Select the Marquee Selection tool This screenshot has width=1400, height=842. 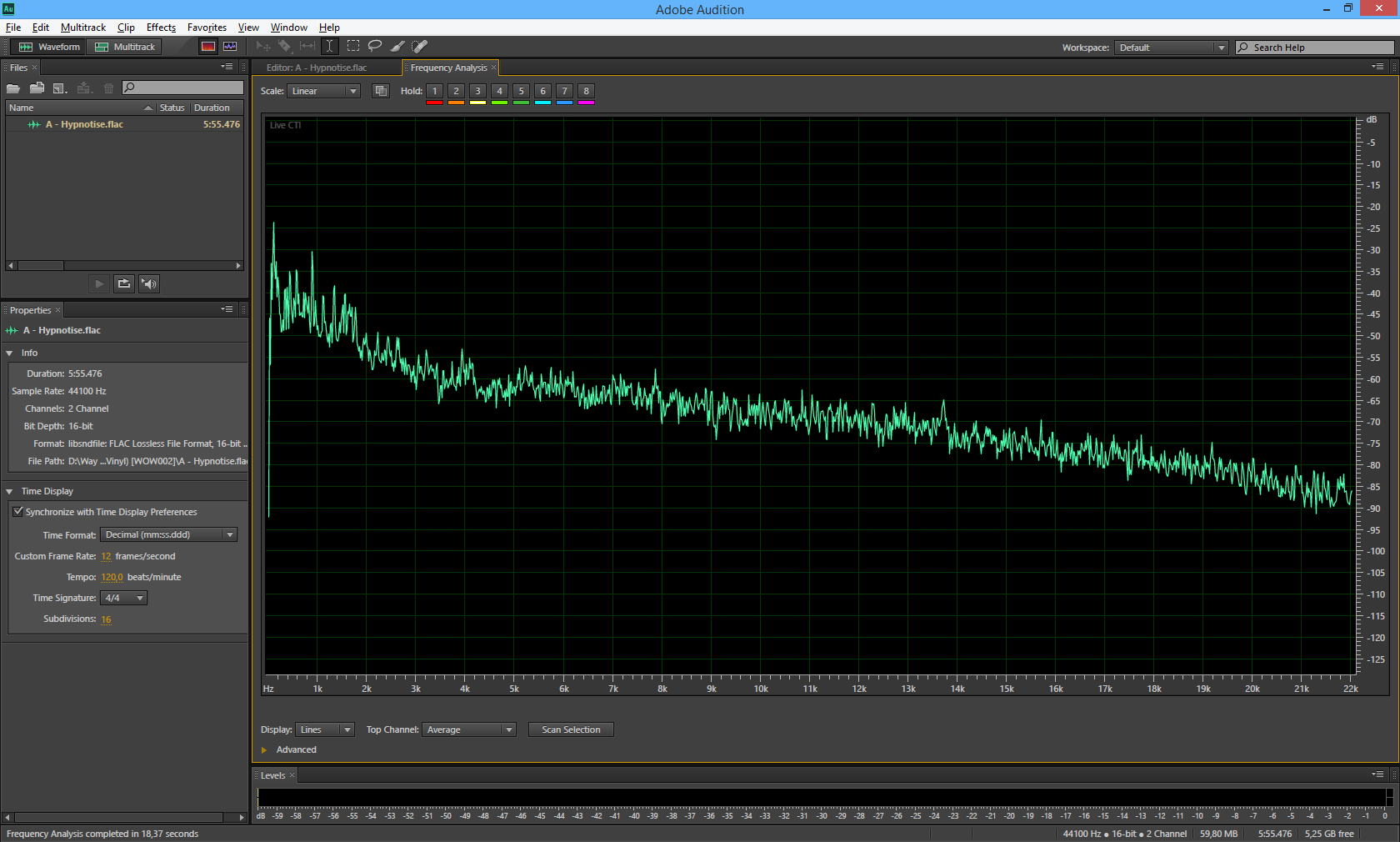point(353,47)
